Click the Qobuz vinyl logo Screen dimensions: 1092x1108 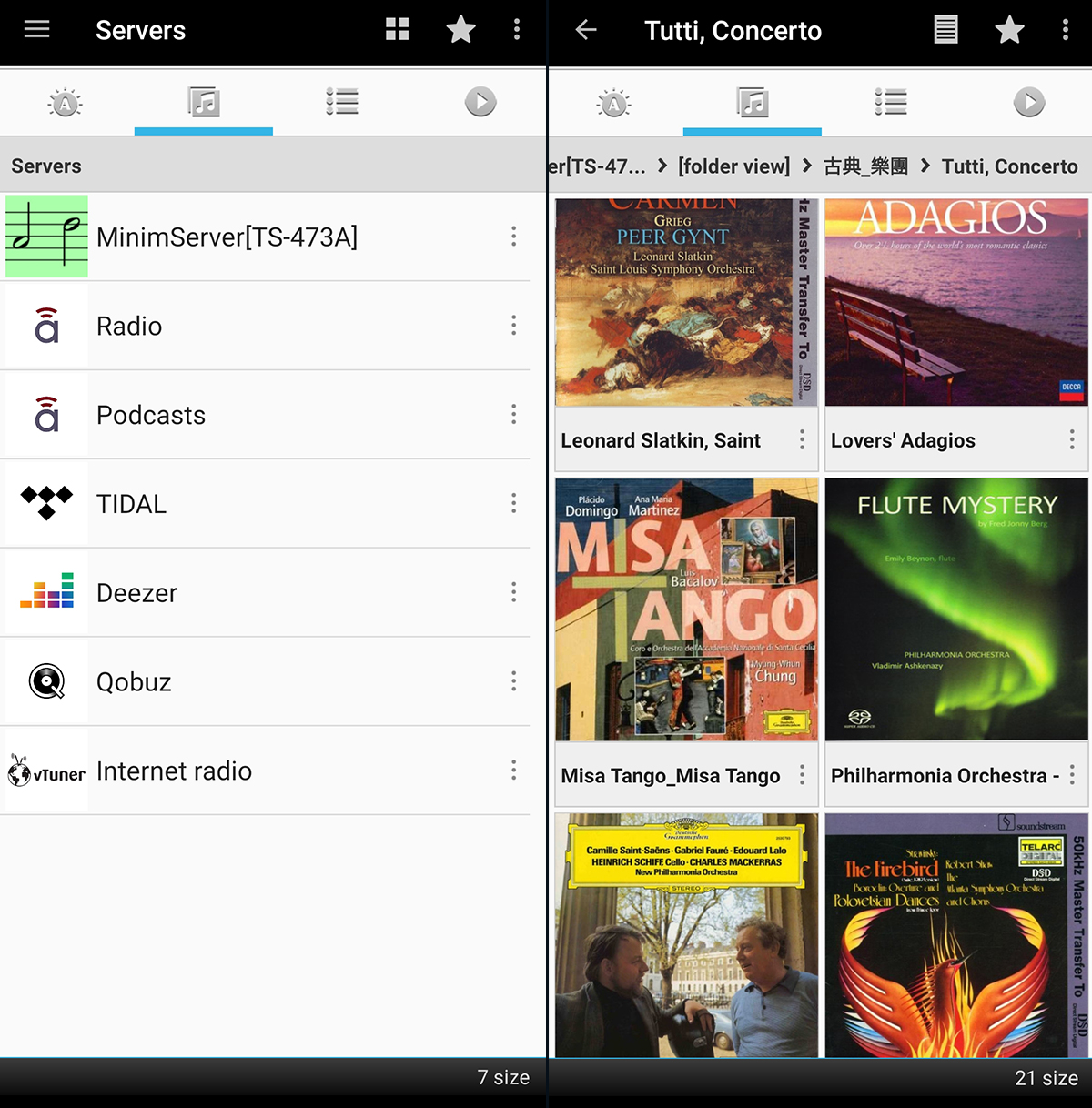[x=46, y=682]
